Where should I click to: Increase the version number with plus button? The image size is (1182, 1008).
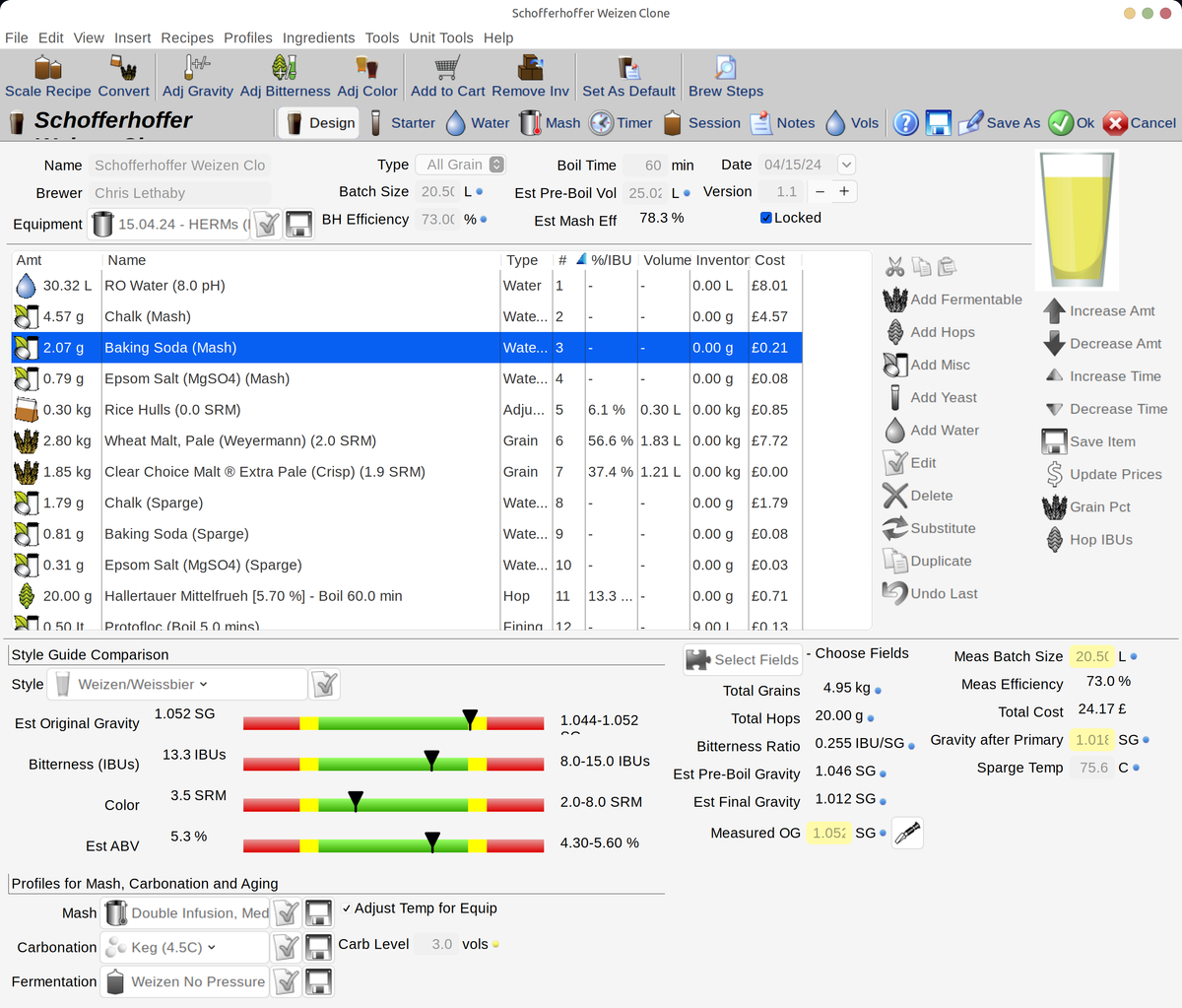[844, 191]
